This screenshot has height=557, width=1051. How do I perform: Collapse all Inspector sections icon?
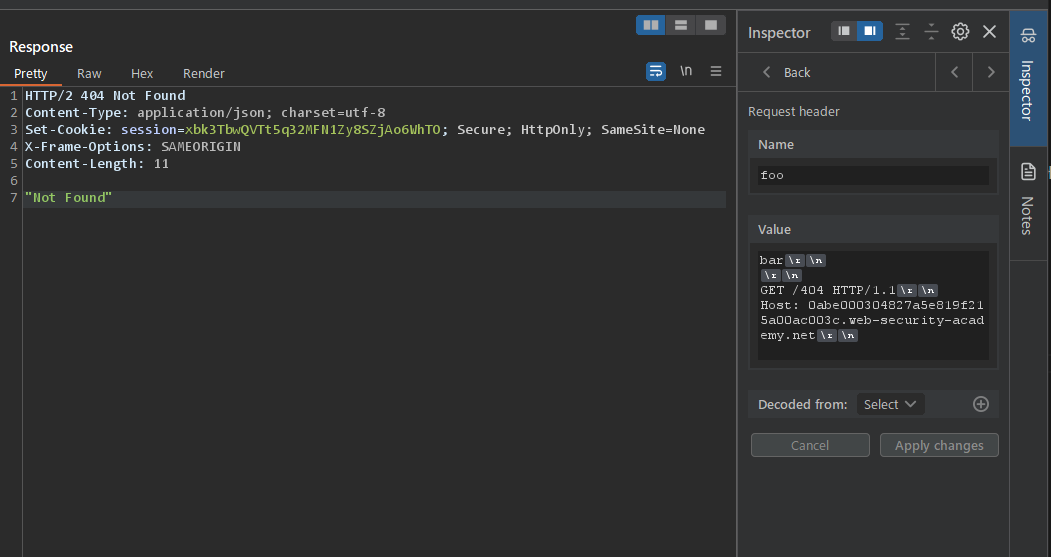931,32
